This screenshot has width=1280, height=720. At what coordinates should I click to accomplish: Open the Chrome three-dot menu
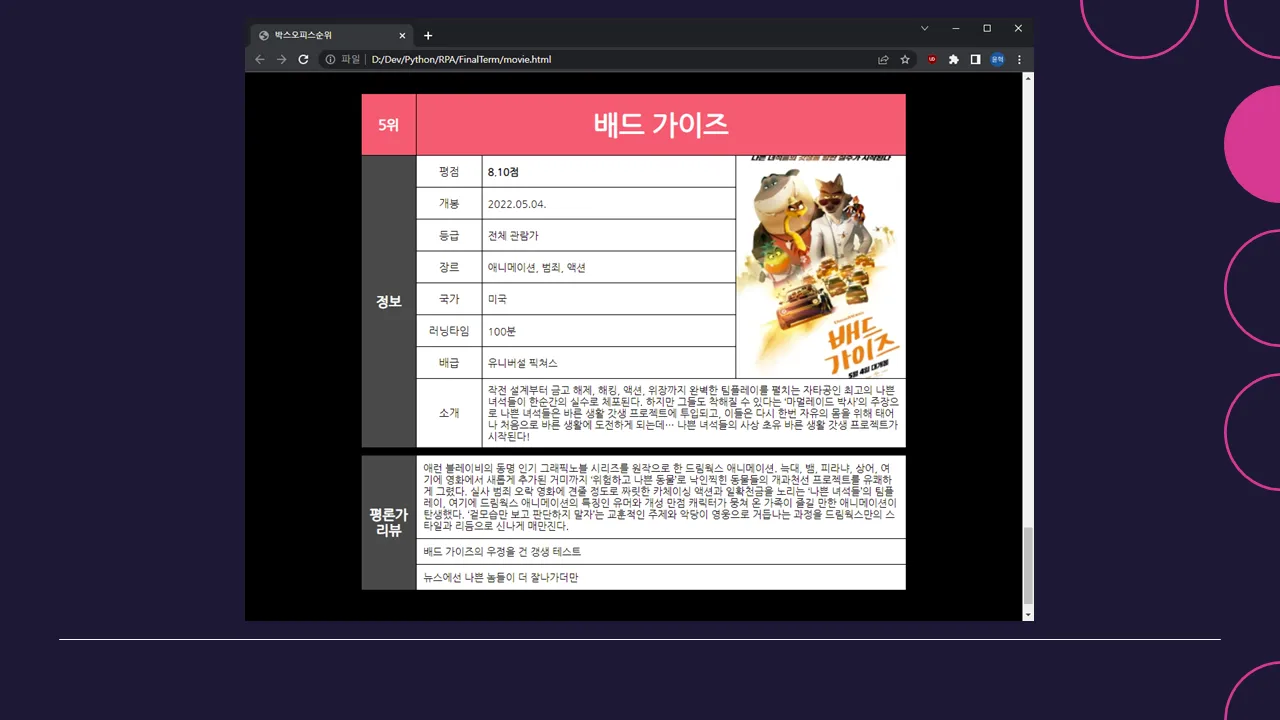[x=1018, y=59]
